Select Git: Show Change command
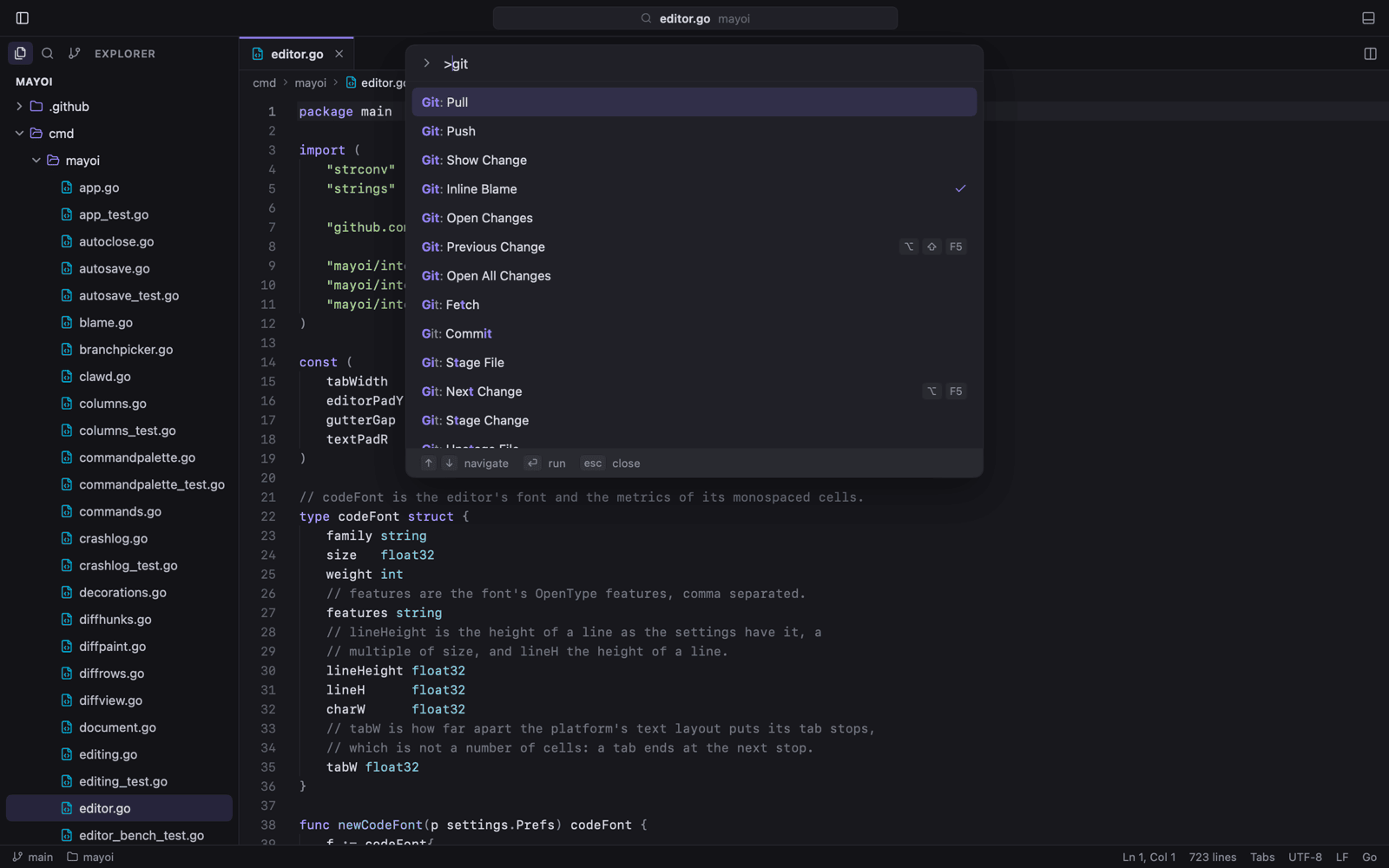Screen dimensions: 1389x868 coord(694,161)
